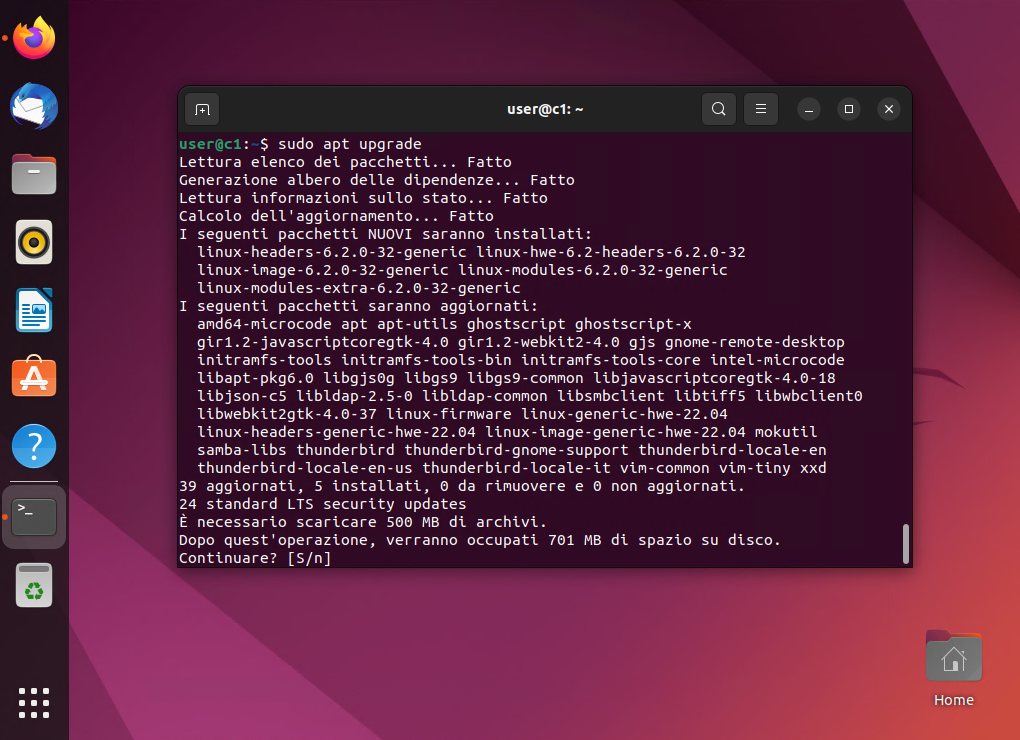The width and height of the screenshot is (1020, 740).
Task: Click the 'user@c1' shell prompt
Action: 210,144
